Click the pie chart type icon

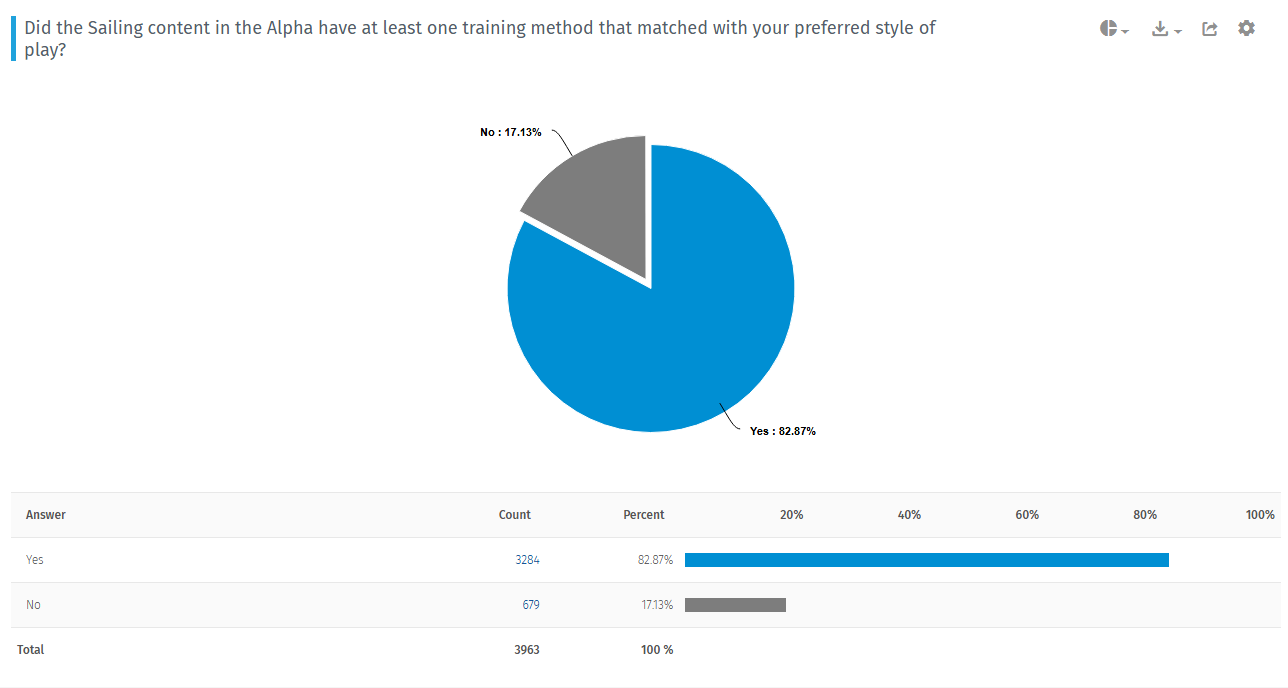(x=1108, y=28)
